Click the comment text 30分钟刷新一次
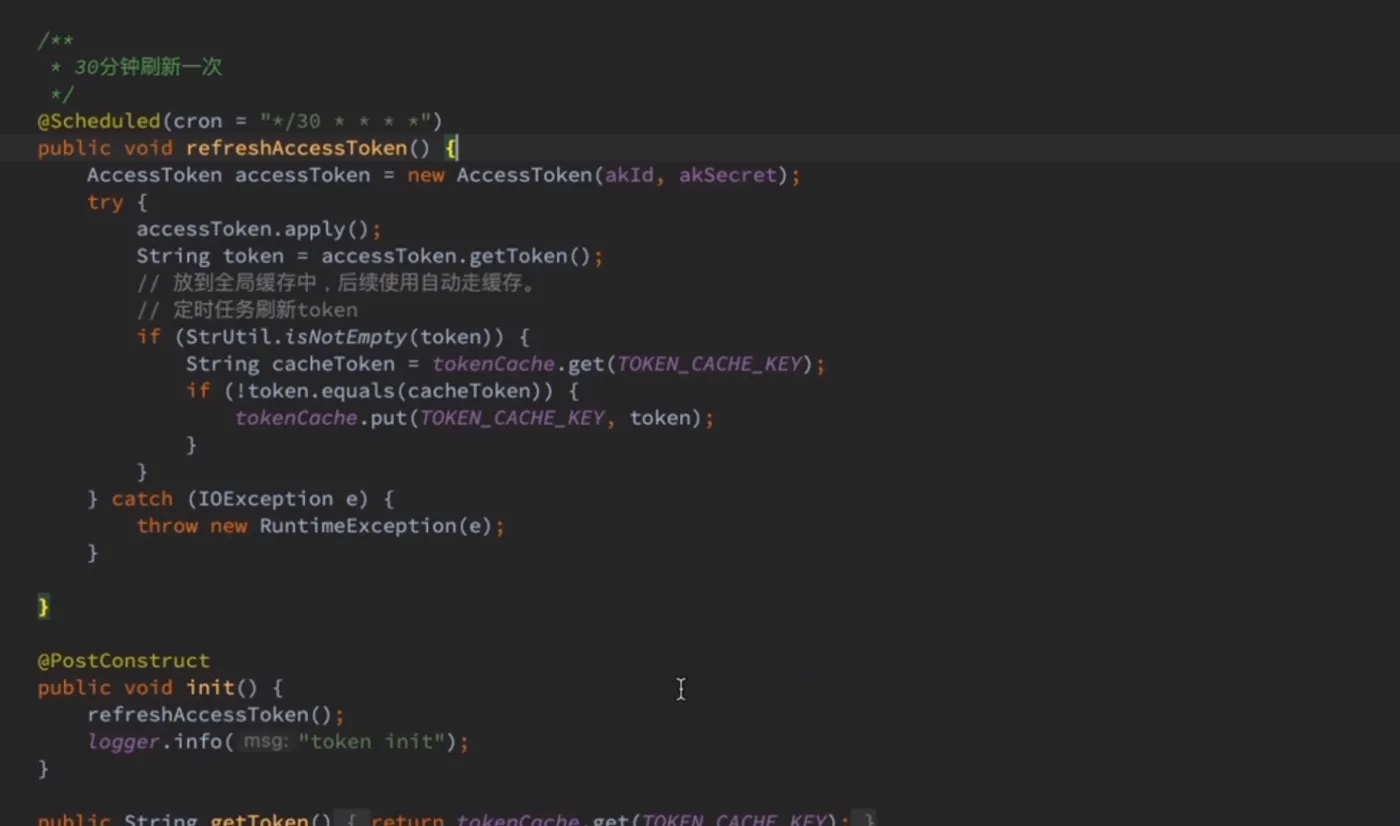This screenshot has width=1400, height=826. [148, 68]
